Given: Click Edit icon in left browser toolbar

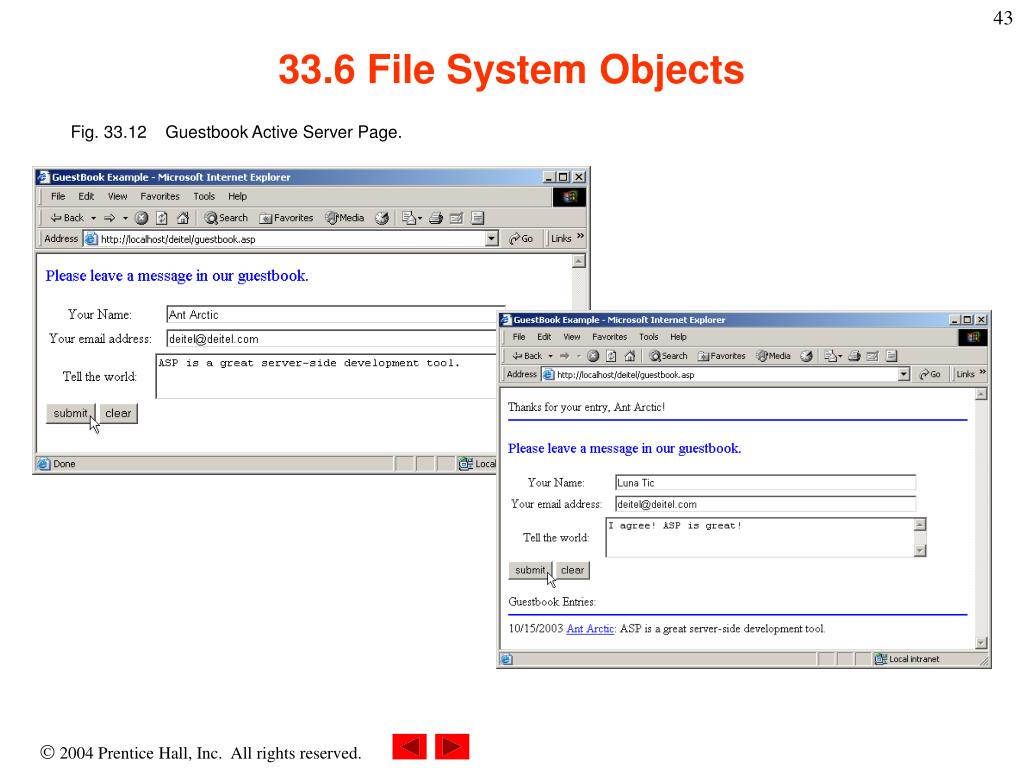Looking at the screenshot, I should [456, 218].
